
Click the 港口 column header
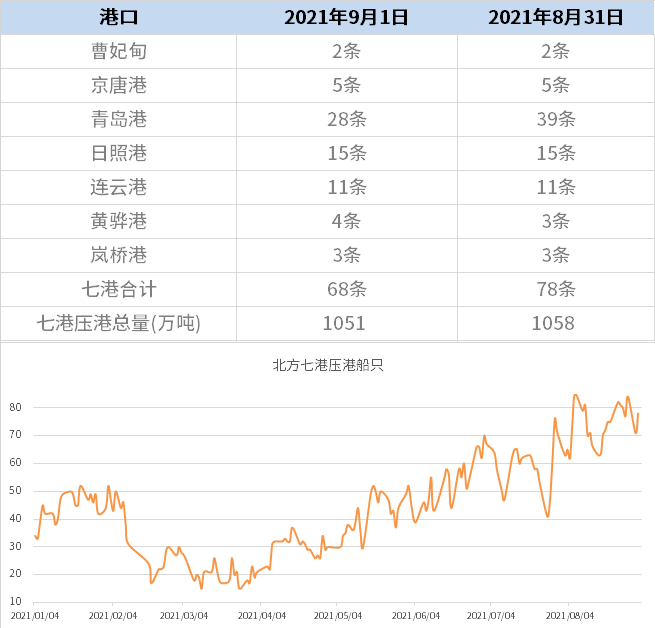pos(118,18)
